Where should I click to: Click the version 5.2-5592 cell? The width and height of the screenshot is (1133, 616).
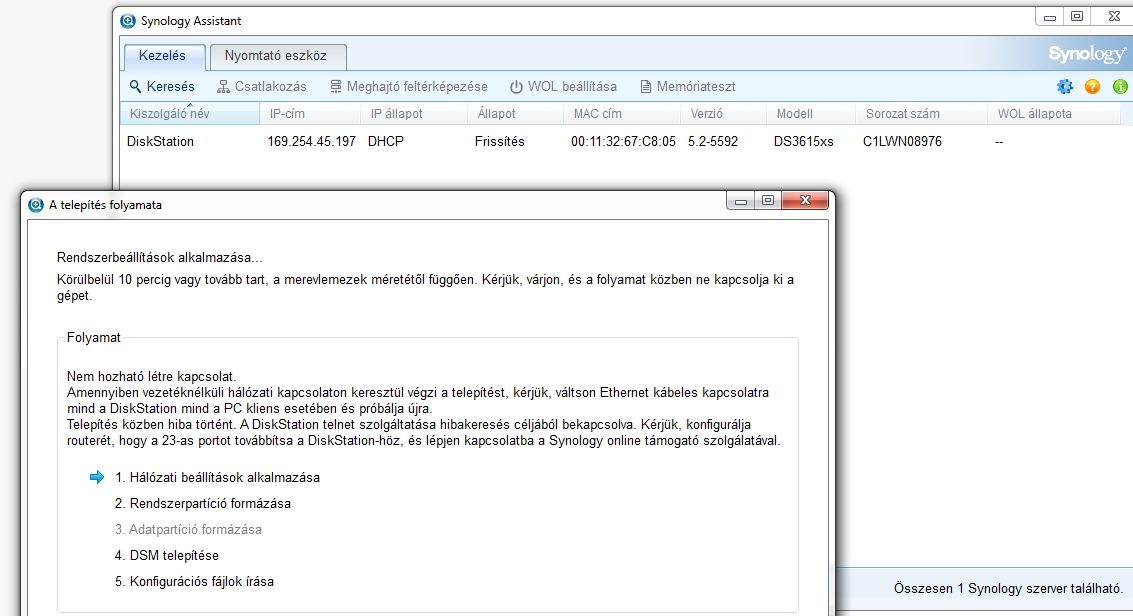(712, 142)
